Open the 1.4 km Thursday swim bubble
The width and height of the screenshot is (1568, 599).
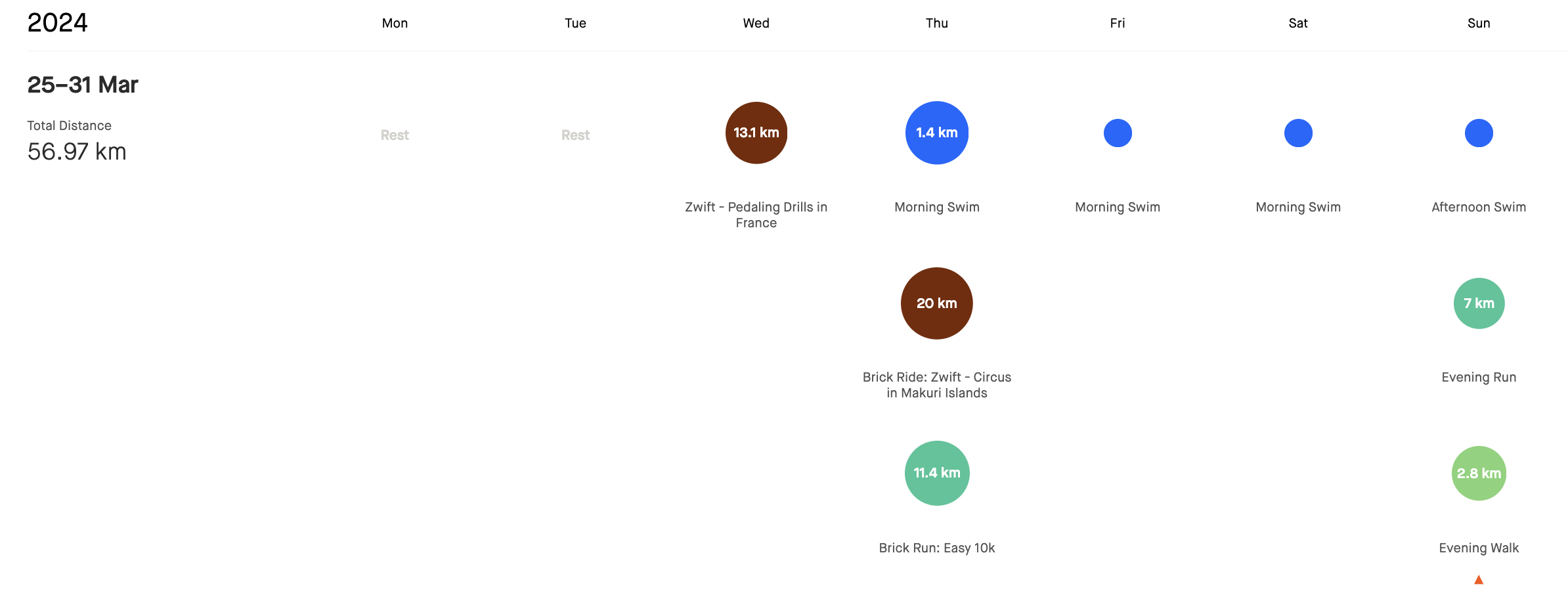click(x=936, y=133)
